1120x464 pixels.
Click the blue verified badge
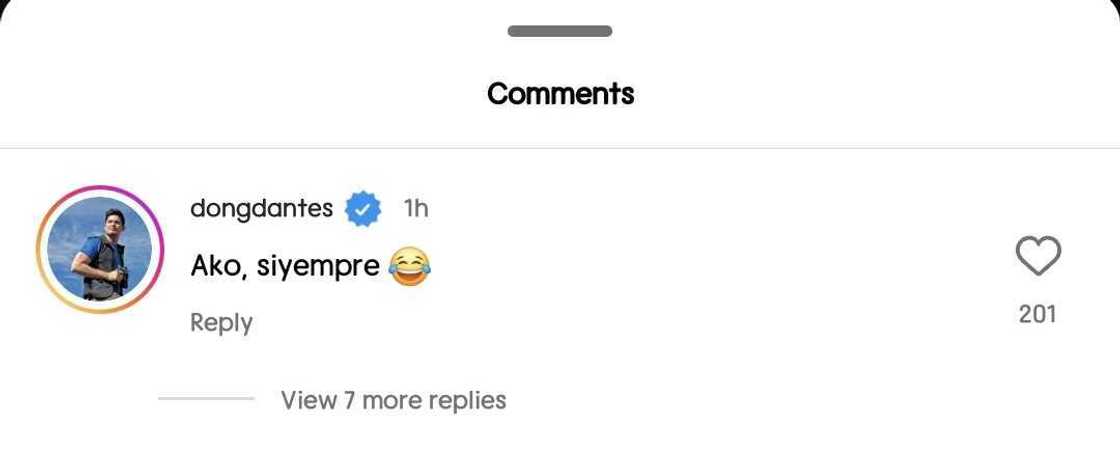(363, 209)
